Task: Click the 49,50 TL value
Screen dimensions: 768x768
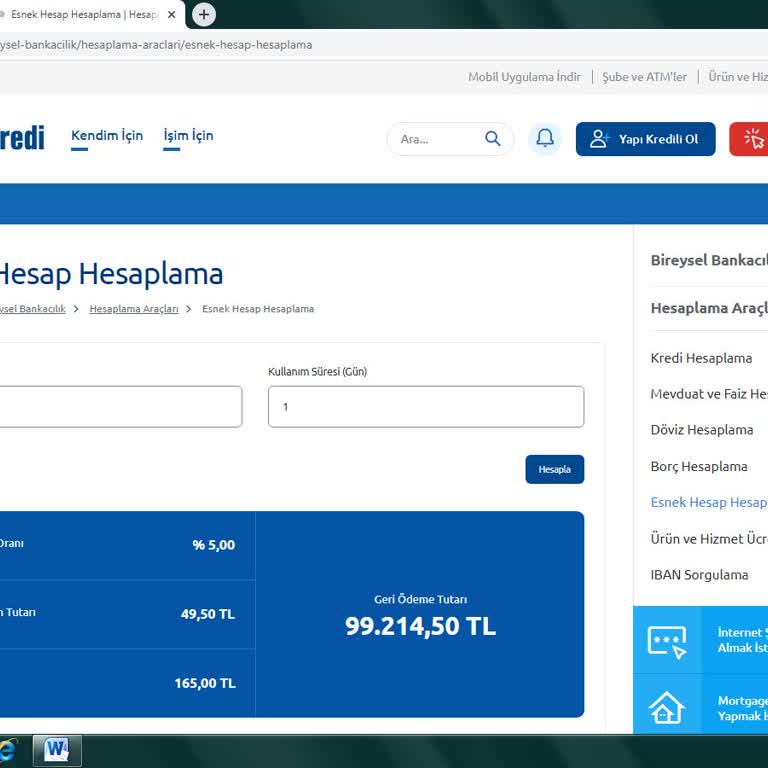Action: coord(208,614)
